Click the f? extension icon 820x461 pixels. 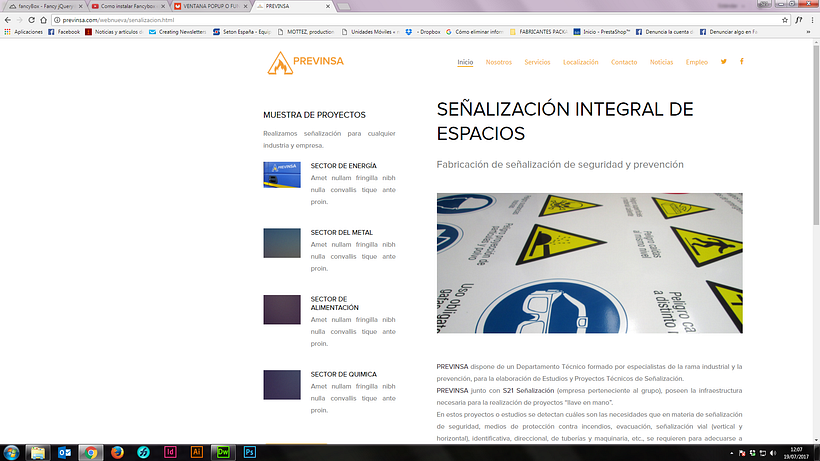tap(799, 20)
